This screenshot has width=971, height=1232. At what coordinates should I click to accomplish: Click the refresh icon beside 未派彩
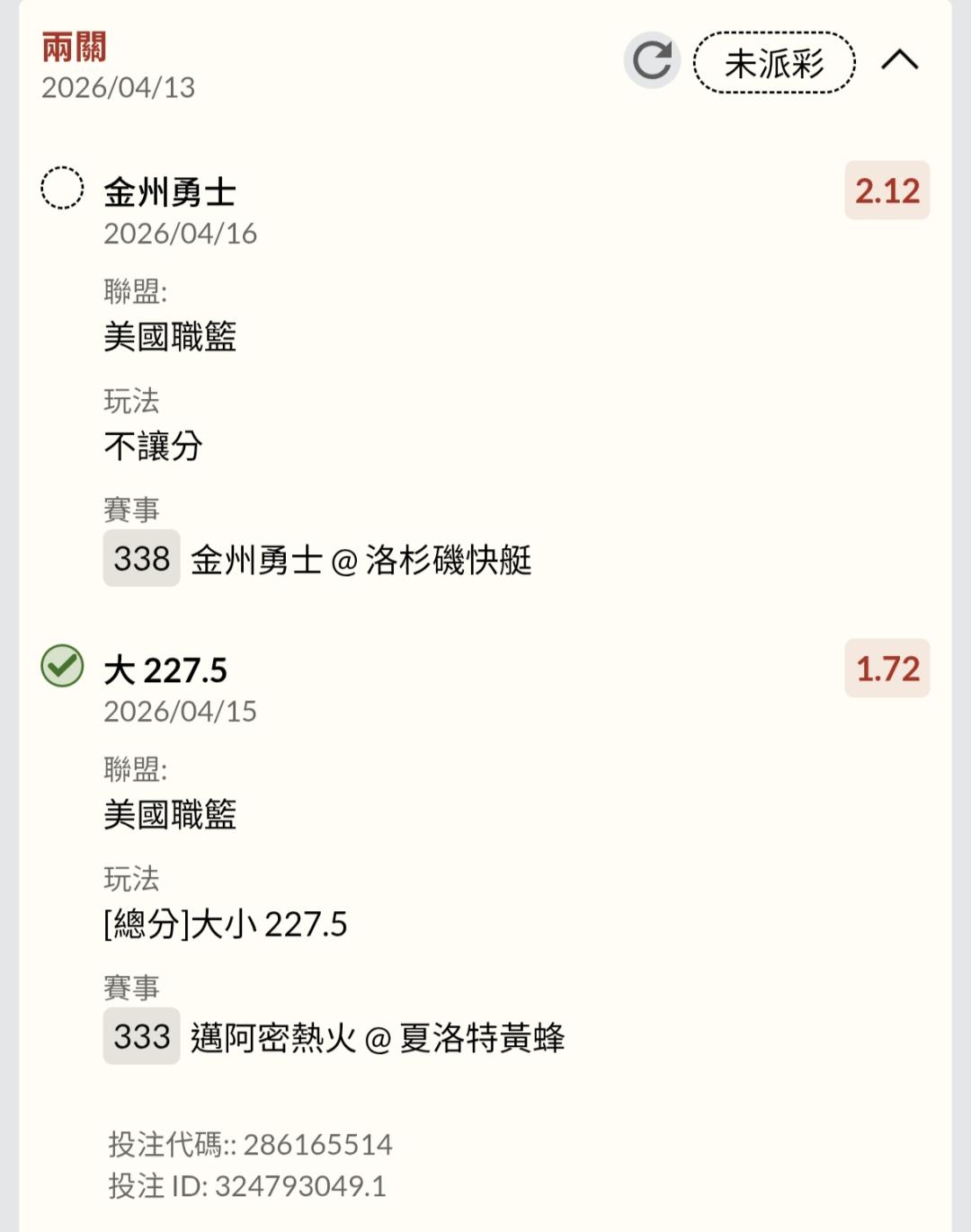coord(652,61)
